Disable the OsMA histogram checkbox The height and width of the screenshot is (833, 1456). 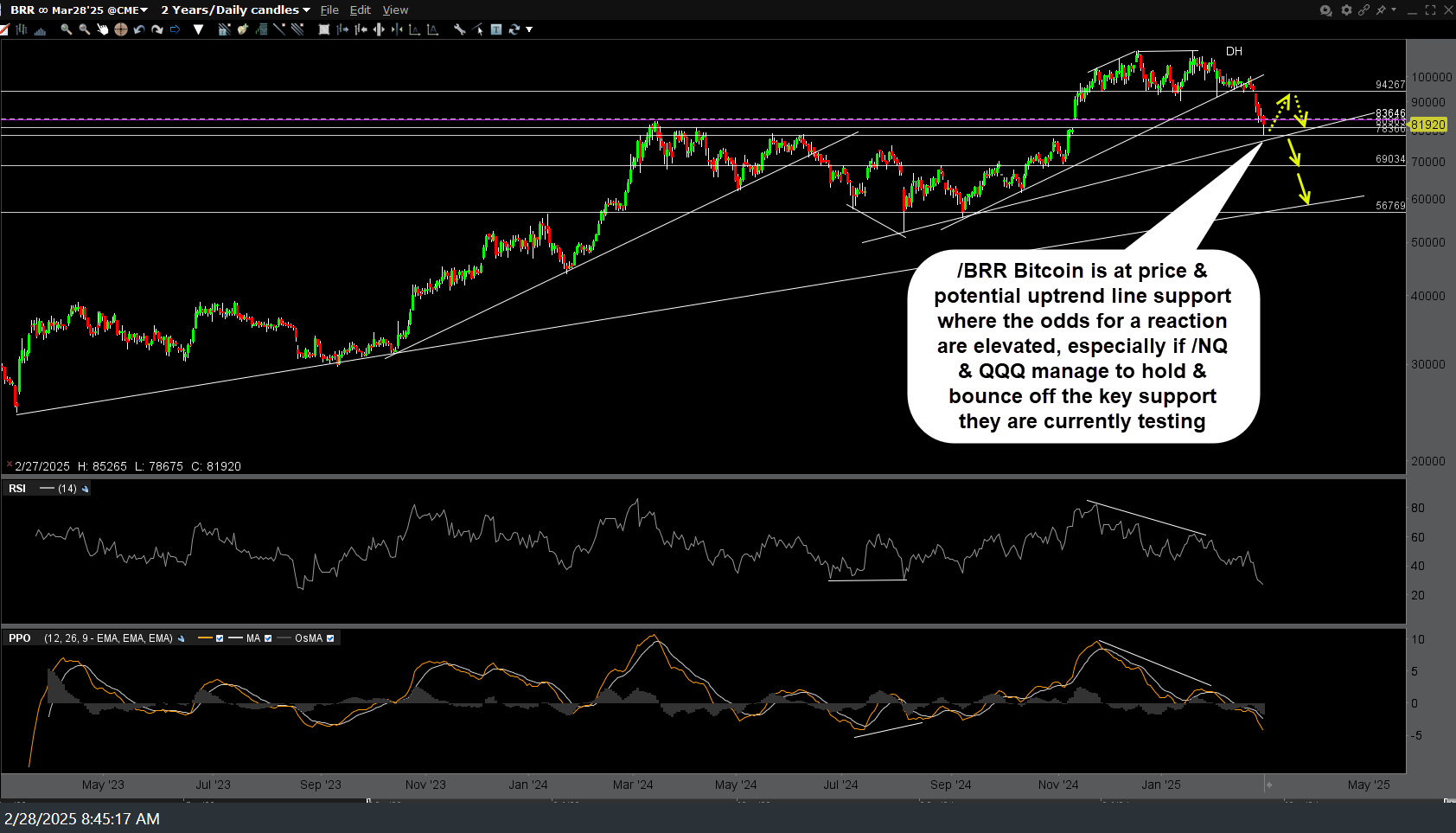(x=330, y=638)
